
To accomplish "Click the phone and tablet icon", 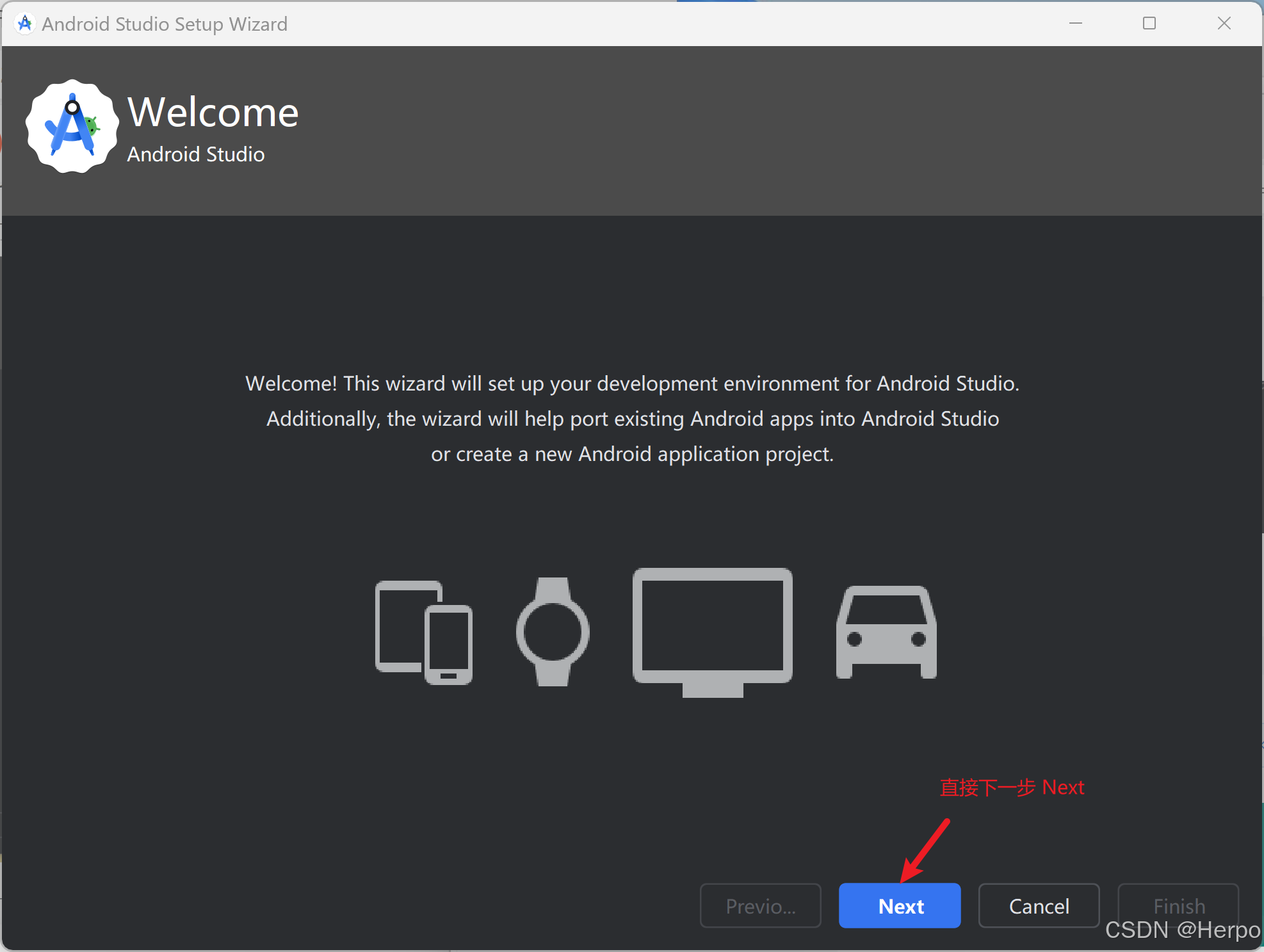I will tap(423, 632).
